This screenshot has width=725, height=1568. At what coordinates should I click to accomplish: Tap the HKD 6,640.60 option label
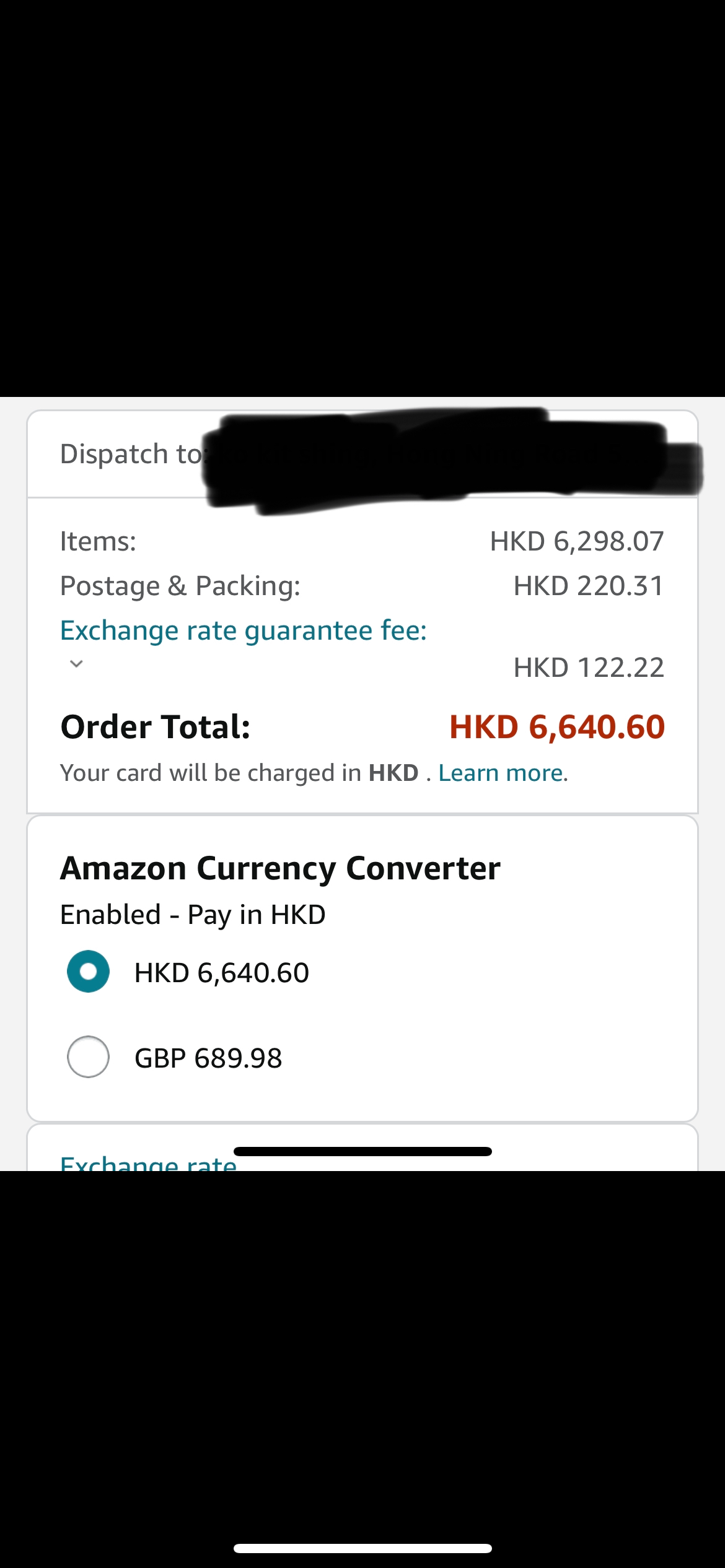pyautogui.click(x=222, y=972)
